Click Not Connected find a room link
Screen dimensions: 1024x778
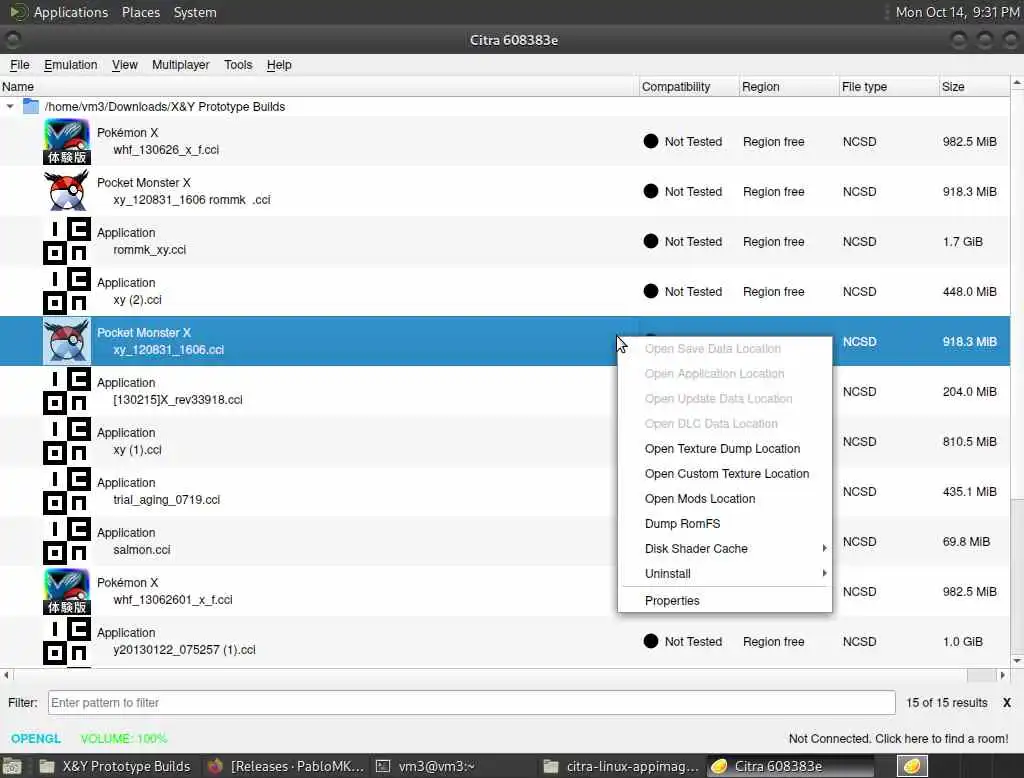pos(898,738)
